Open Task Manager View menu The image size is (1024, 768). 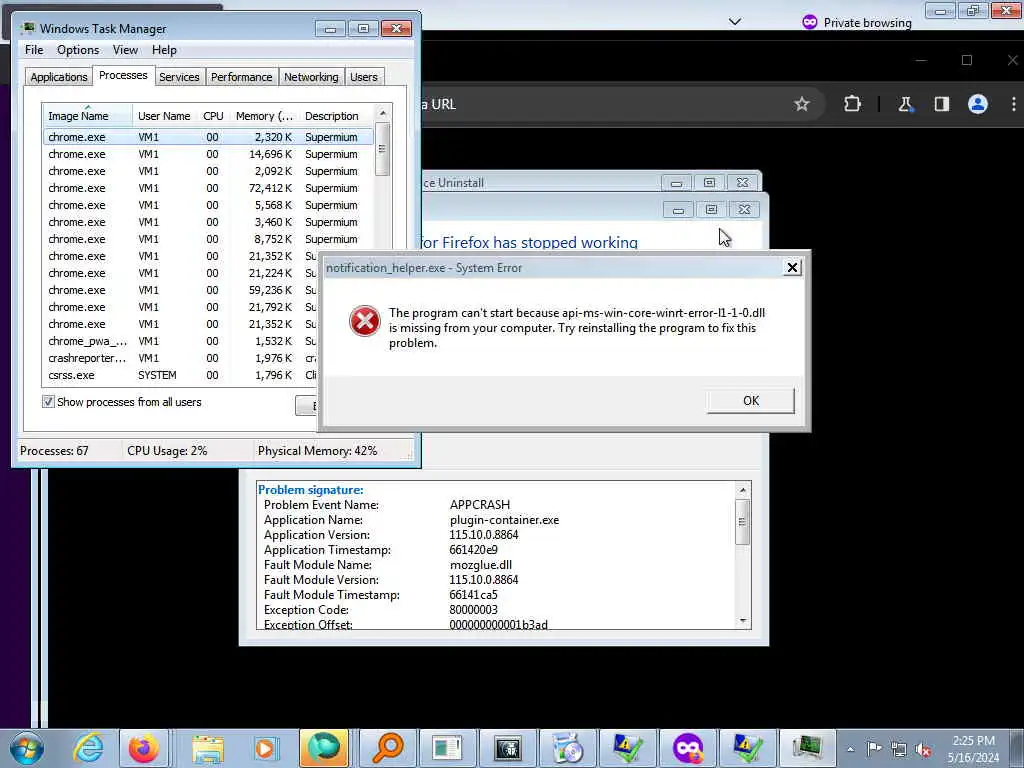[x=125, y=50]
